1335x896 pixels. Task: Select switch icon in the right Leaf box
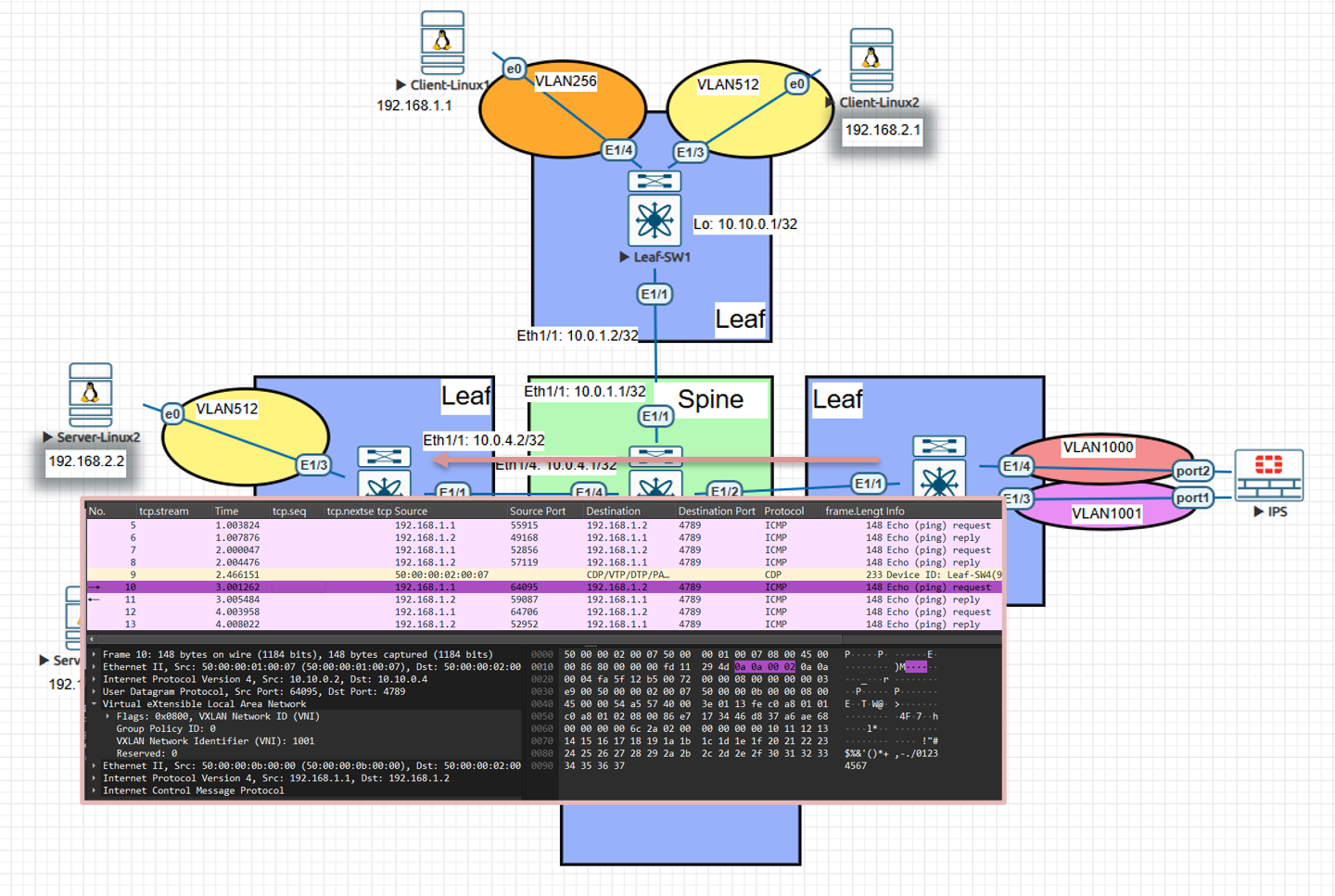point(939,482)
